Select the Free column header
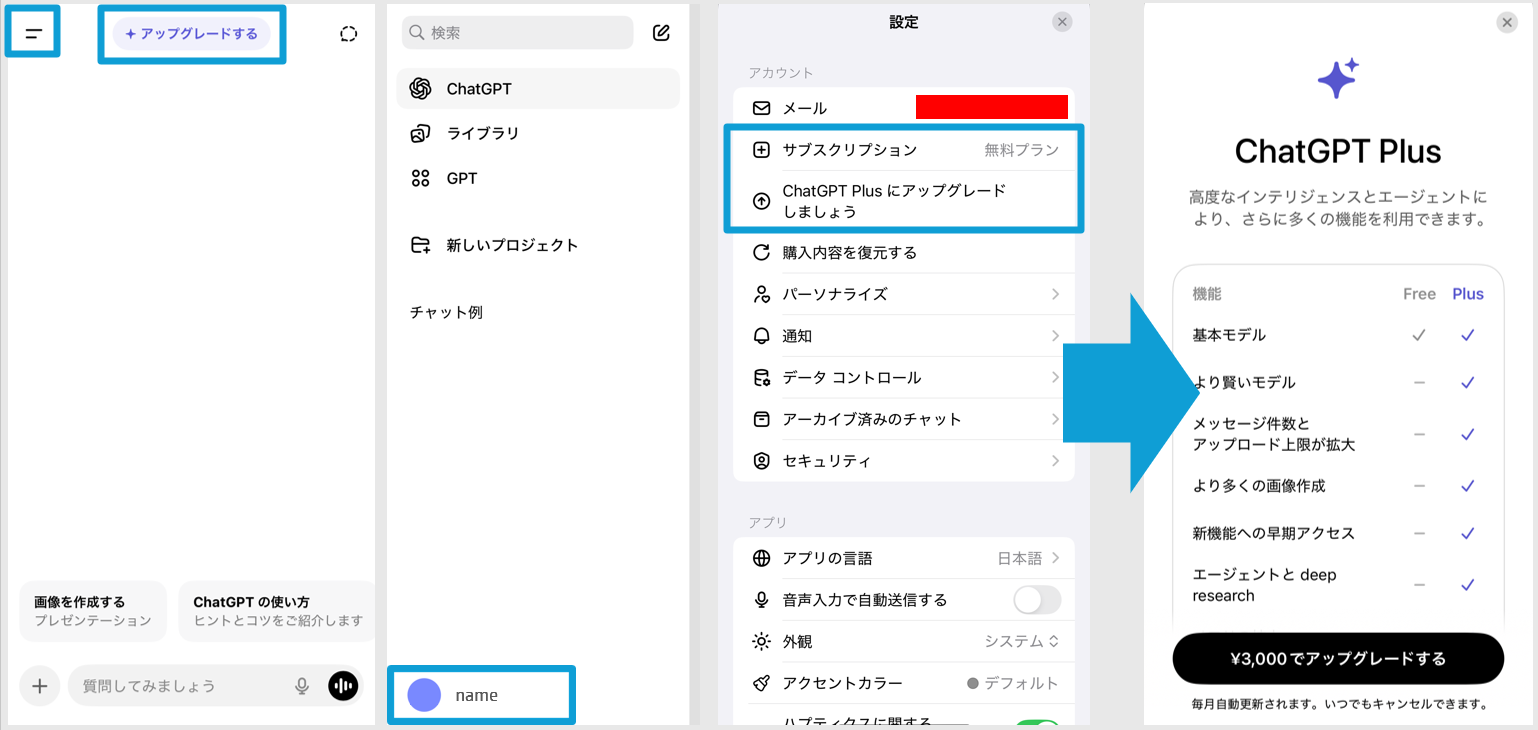The height and width of the screenshot is (730, 1538). click(1419, 294)
